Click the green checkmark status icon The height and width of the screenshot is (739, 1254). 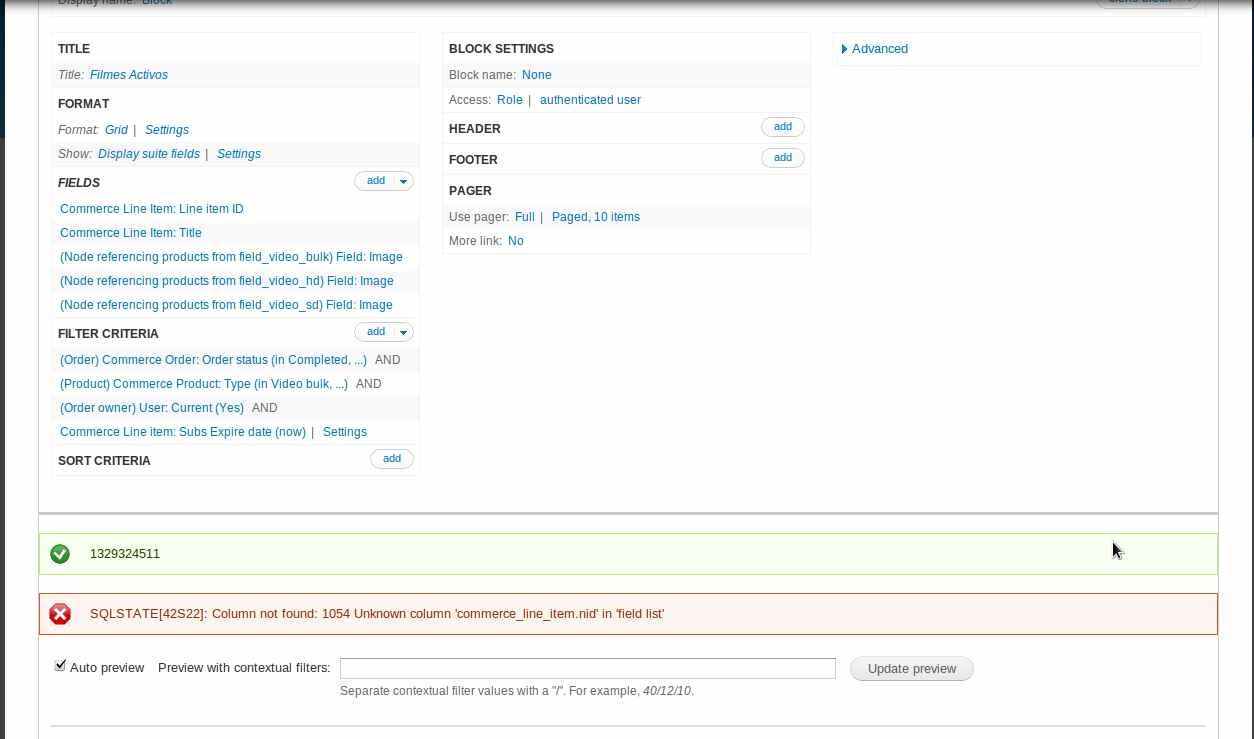pyautogui.click(x=60, y=553)
